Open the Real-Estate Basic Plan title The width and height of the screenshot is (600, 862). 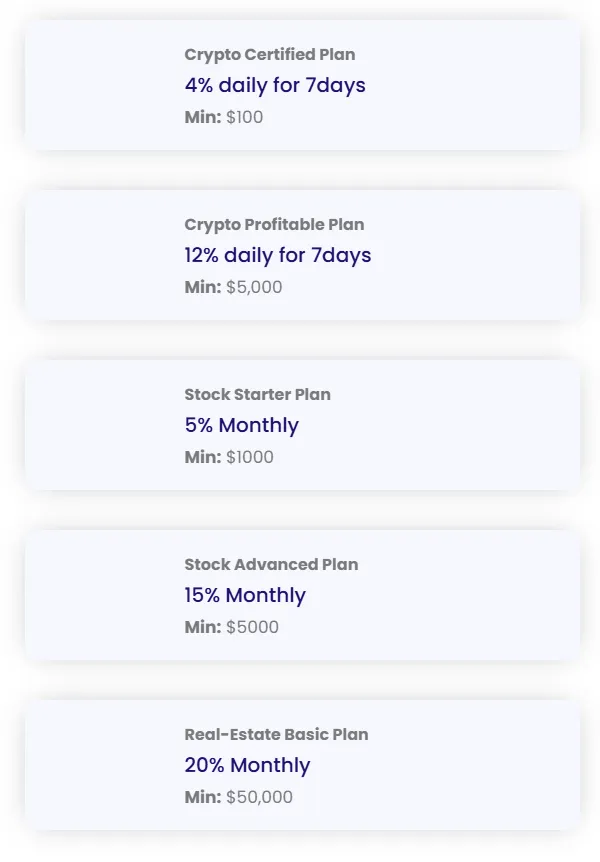click(x=276, y=735)
